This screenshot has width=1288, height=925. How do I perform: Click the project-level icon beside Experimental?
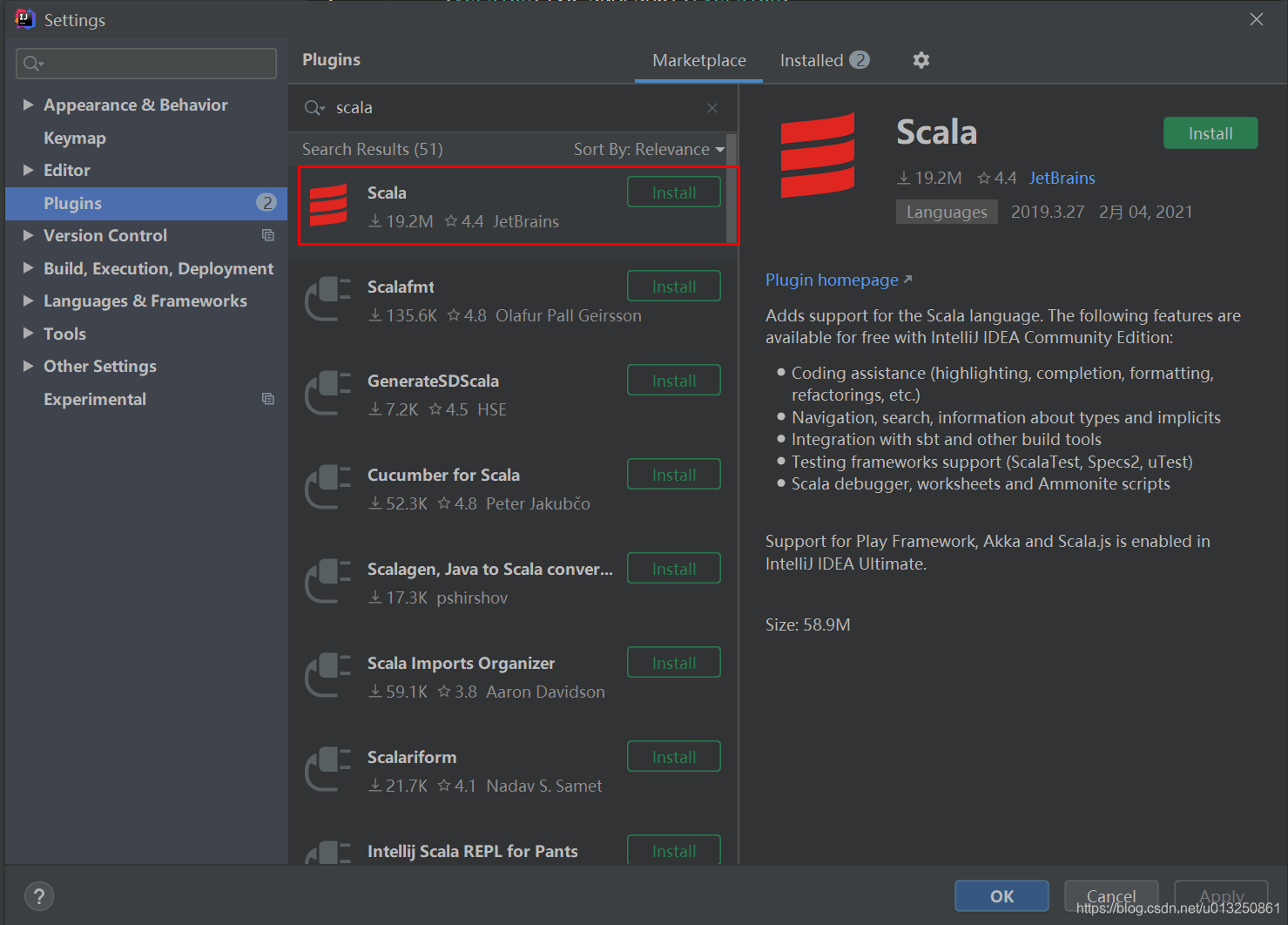coord(268,399)
